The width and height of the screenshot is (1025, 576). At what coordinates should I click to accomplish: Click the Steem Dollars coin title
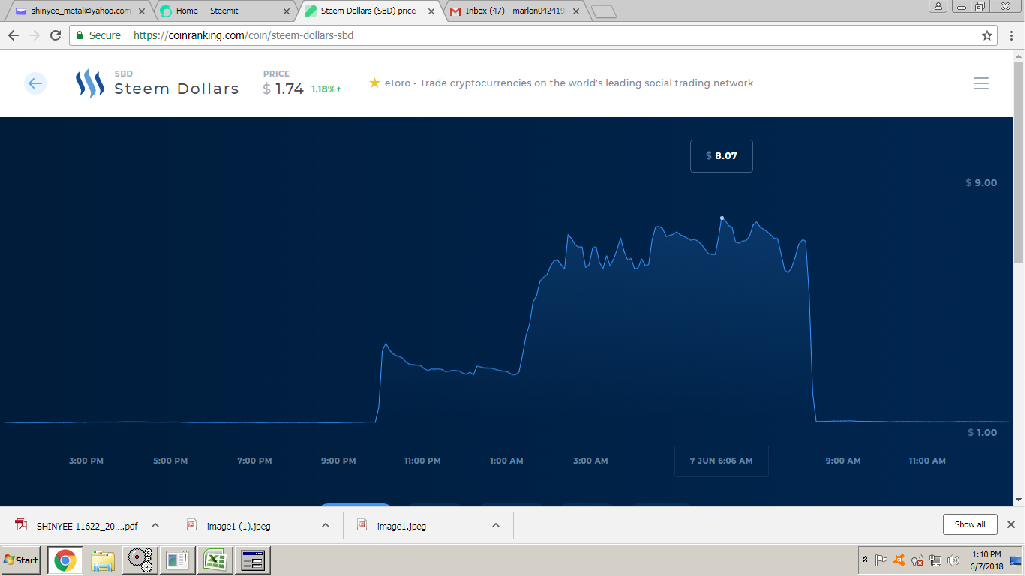(176, 89)
